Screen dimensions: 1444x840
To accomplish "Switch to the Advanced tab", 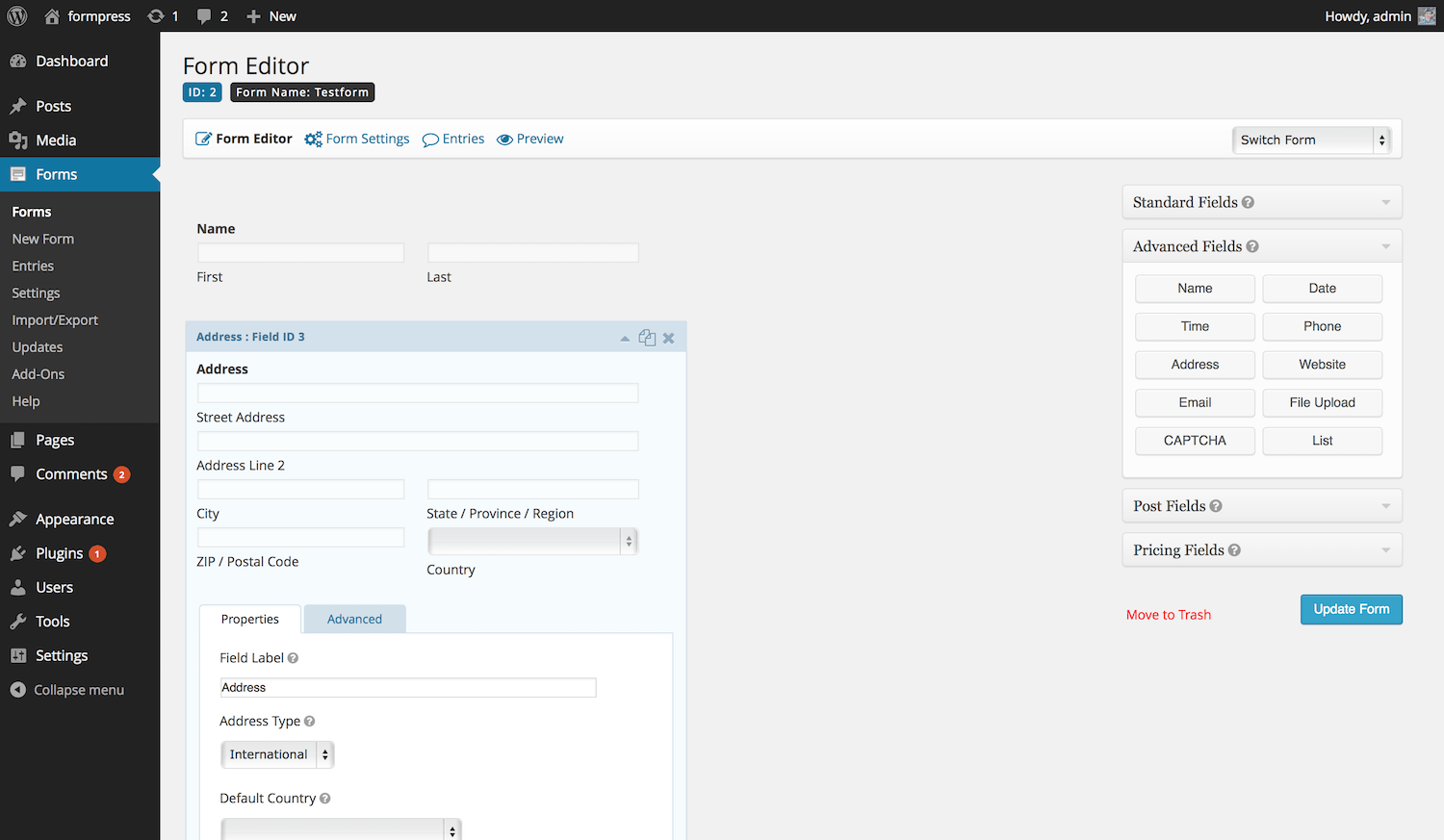I will 354,619.
